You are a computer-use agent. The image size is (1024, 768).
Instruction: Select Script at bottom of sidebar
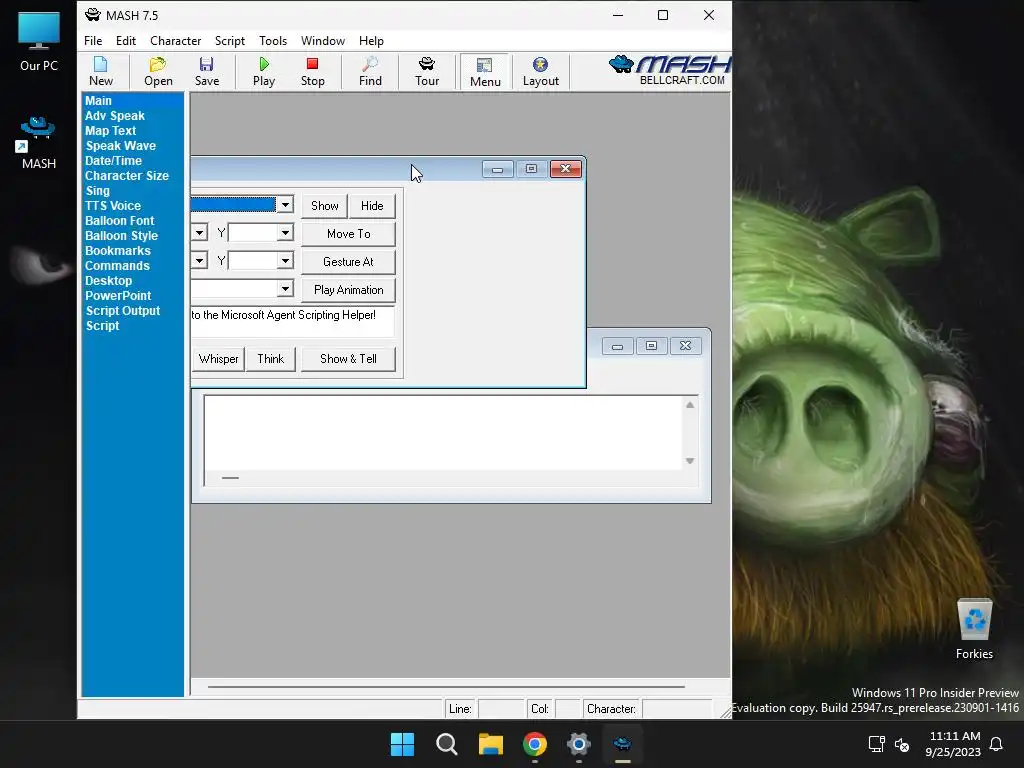coord(103,326)
